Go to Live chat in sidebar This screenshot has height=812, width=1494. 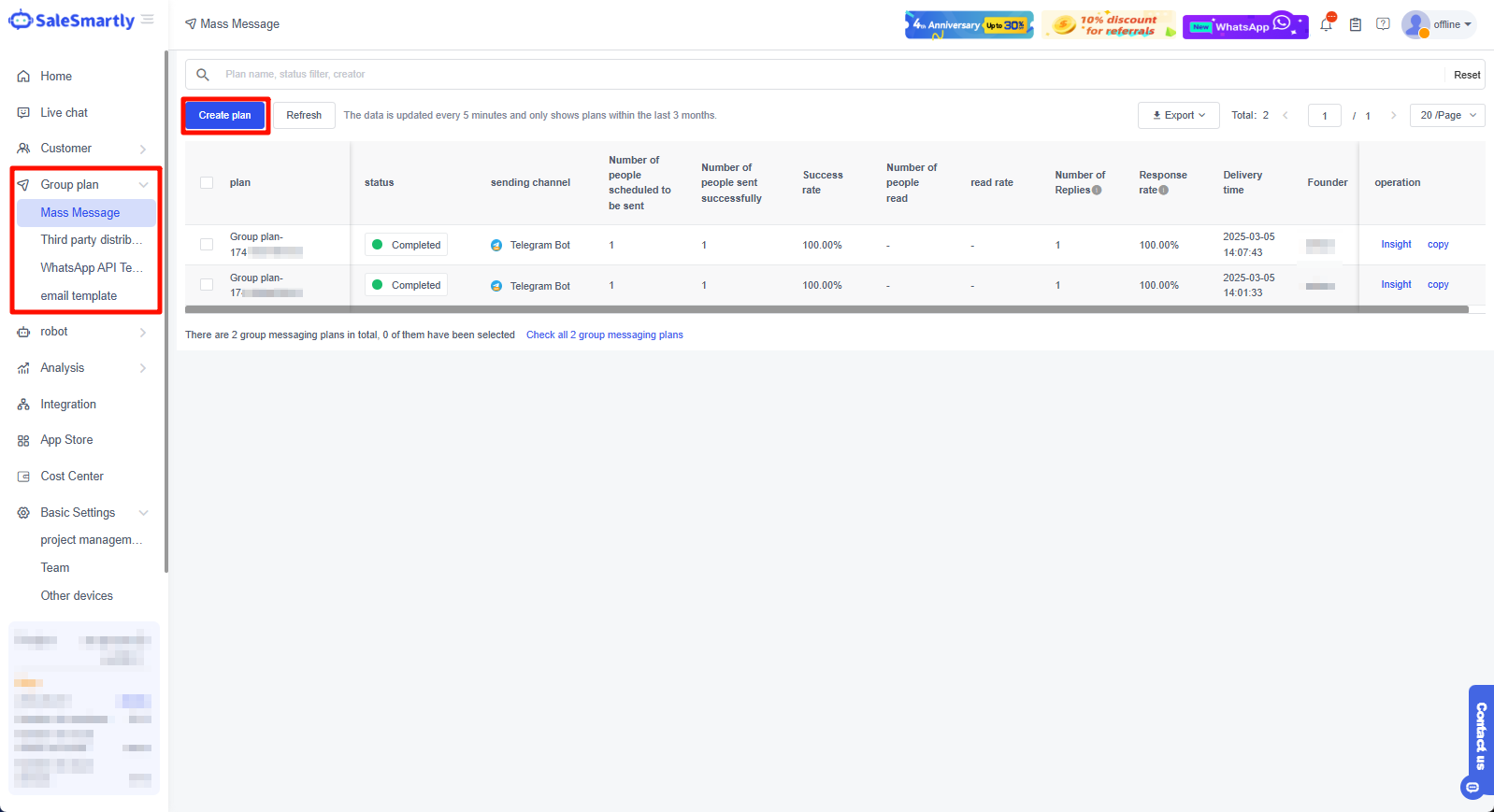pos(64,113)
